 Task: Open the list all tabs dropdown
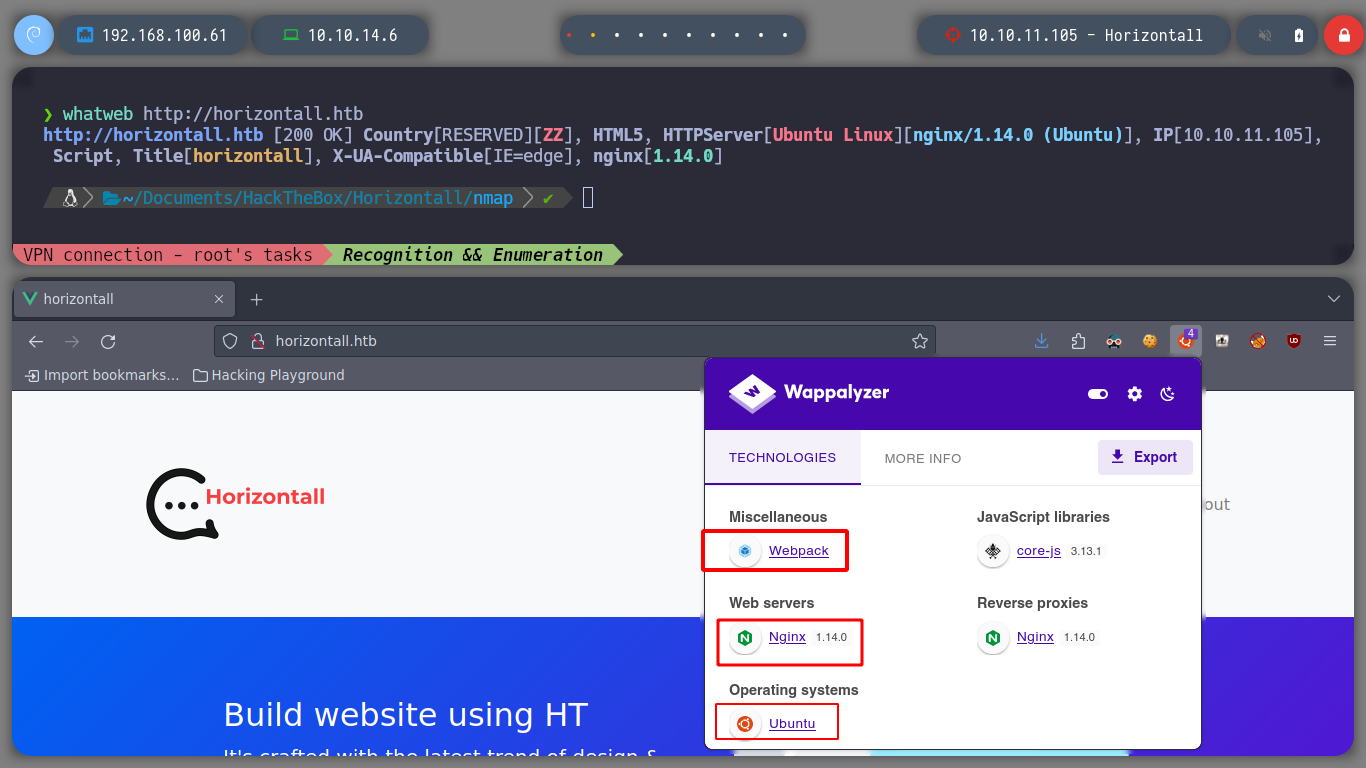coord(1333,299)
